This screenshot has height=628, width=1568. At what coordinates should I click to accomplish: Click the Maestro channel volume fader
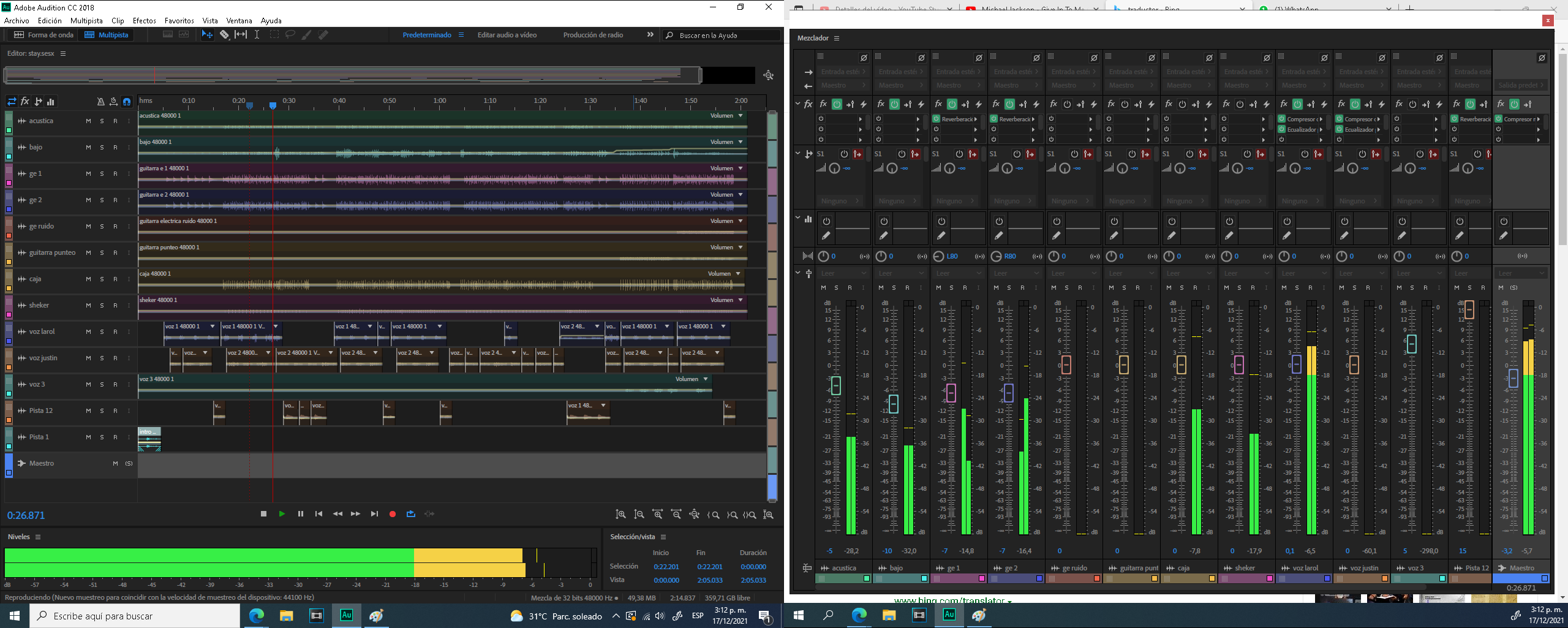[x=1513, y=378]
